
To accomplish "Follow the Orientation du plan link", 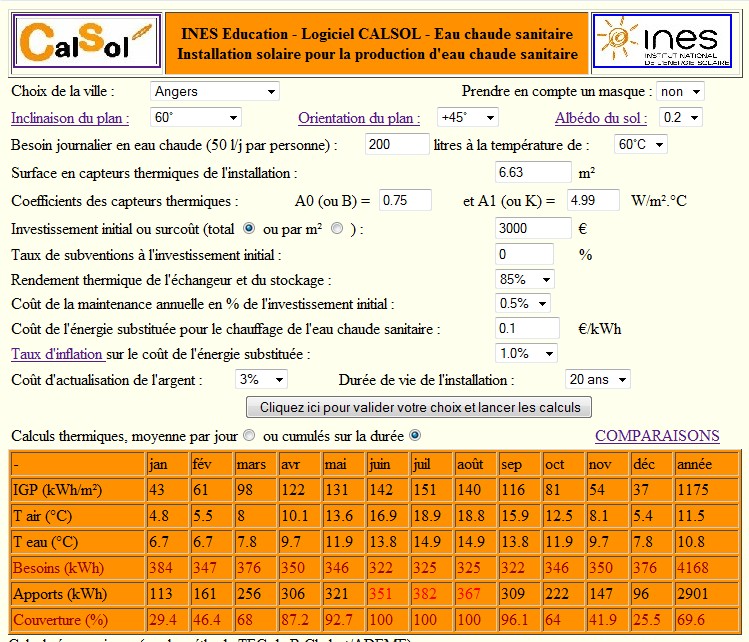I will pyautogui.click(x=359, y=118).
